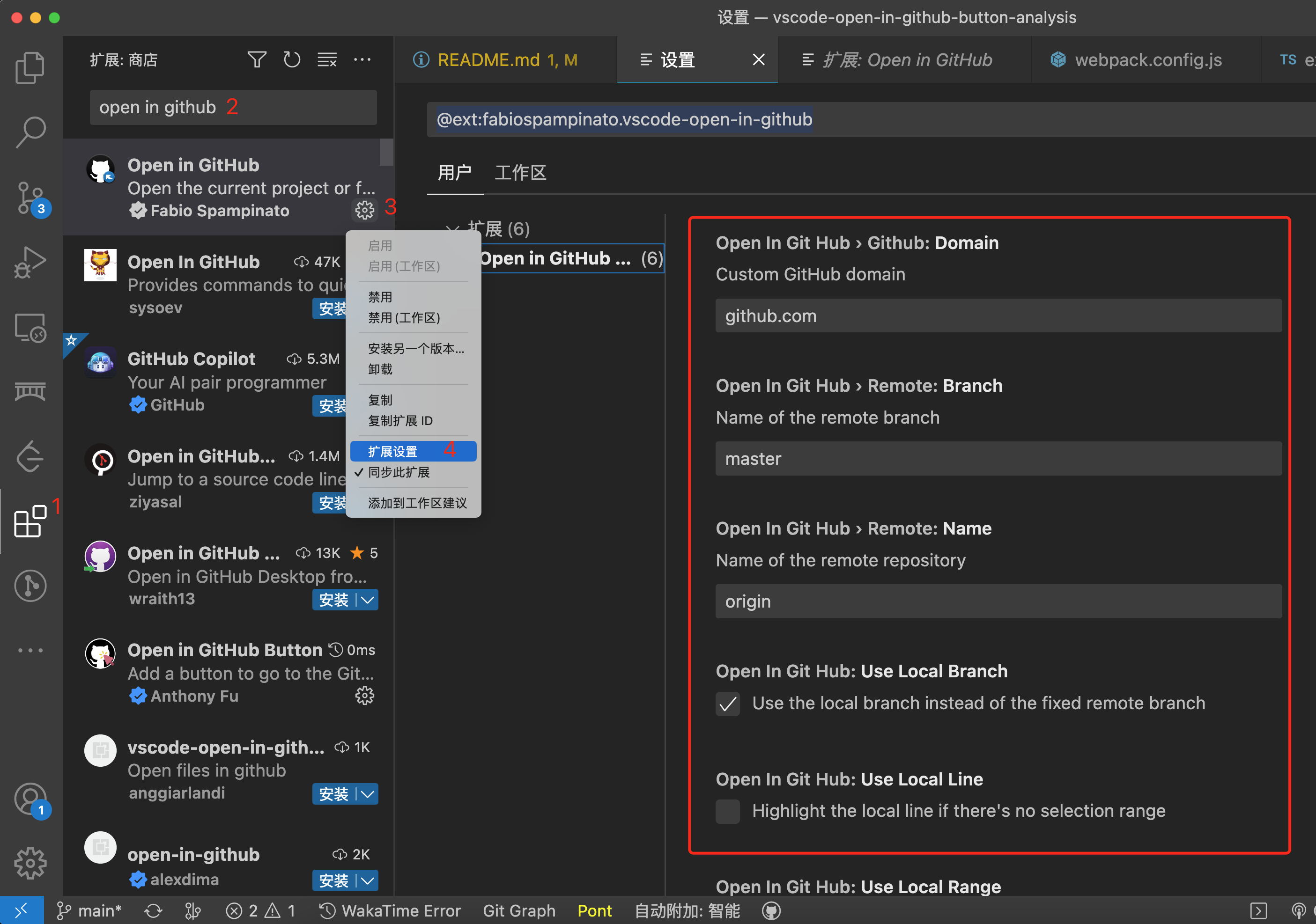
Task: Uncheck the Use Local Branch checkbox
Action: tap(727, 704)
